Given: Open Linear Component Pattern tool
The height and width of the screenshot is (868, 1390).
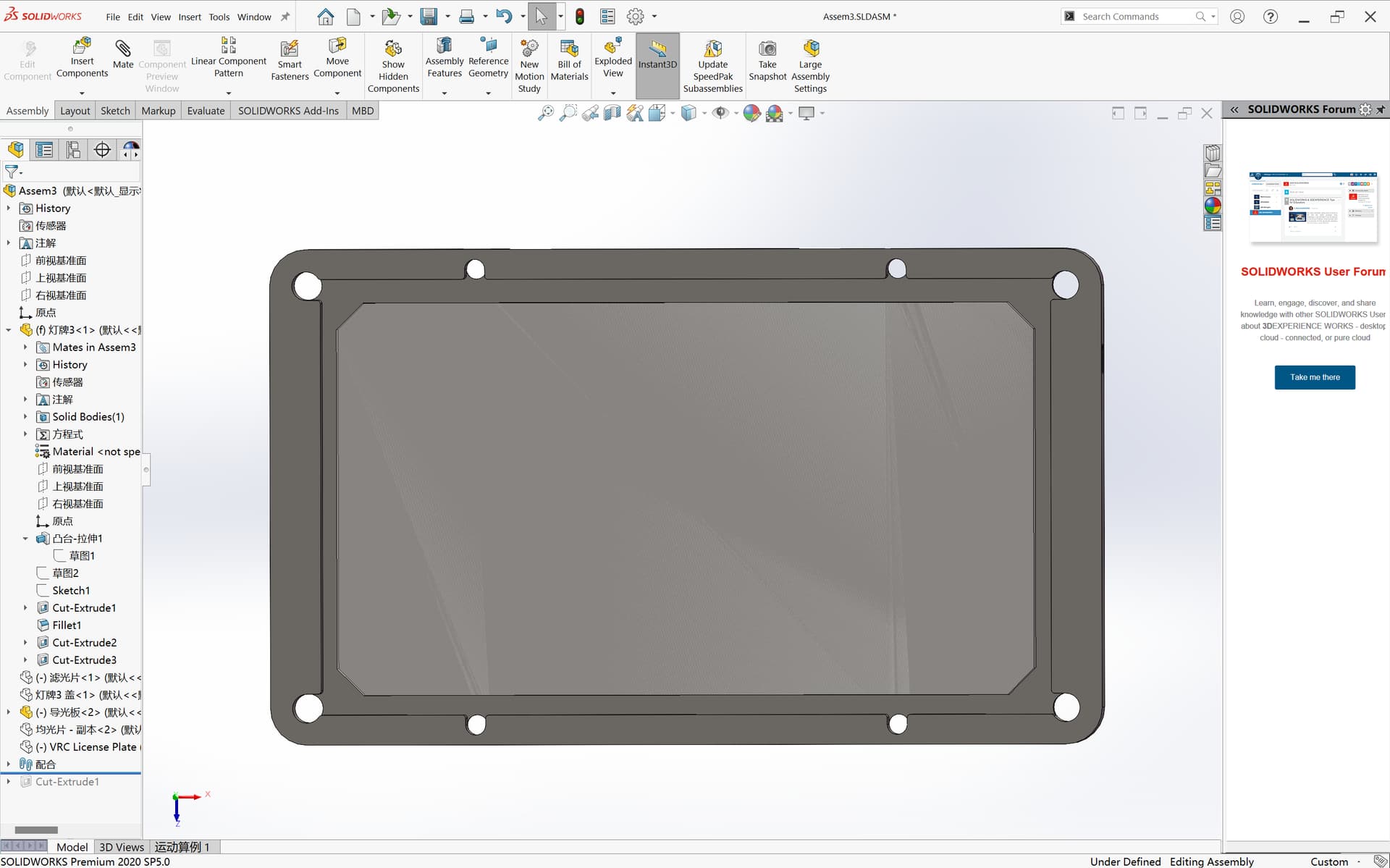Looking at the screenshot, I should [228, 57].
